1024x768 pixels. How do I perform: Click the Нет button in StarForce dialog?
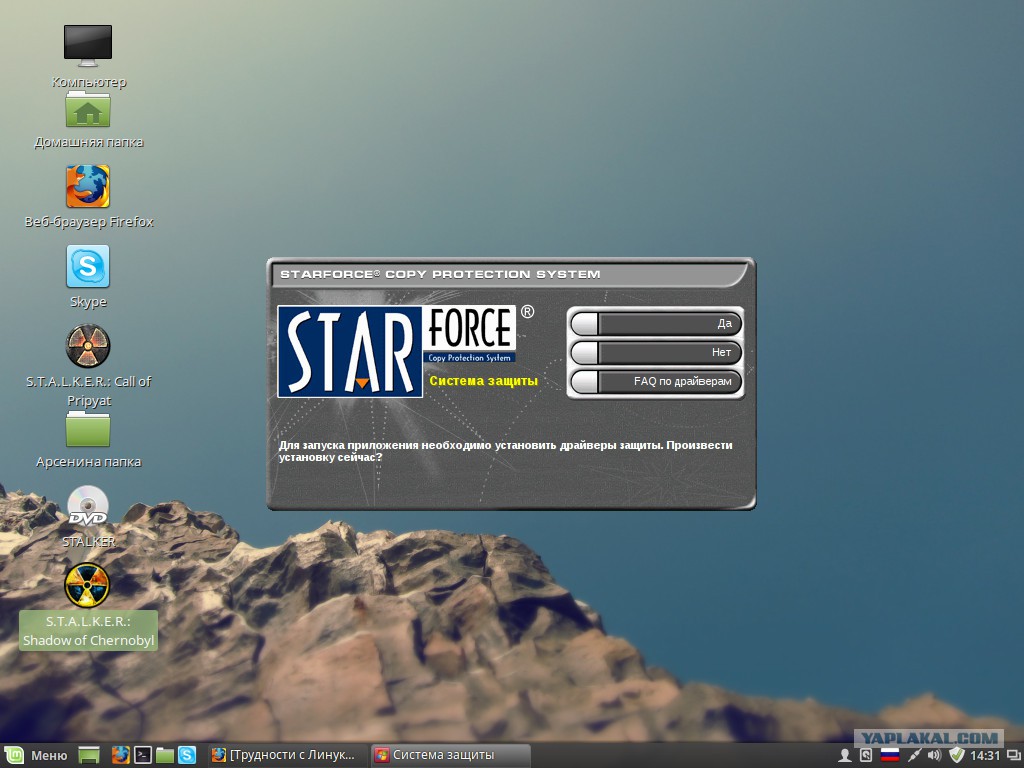coord(656,353)
